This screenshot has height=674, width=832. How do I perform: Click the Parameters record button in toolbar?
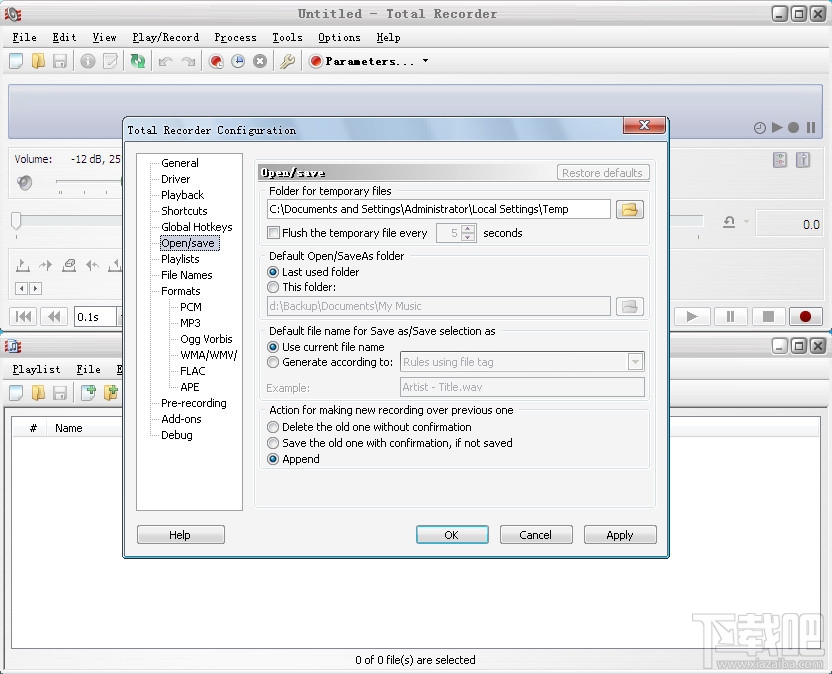[362, 62]
